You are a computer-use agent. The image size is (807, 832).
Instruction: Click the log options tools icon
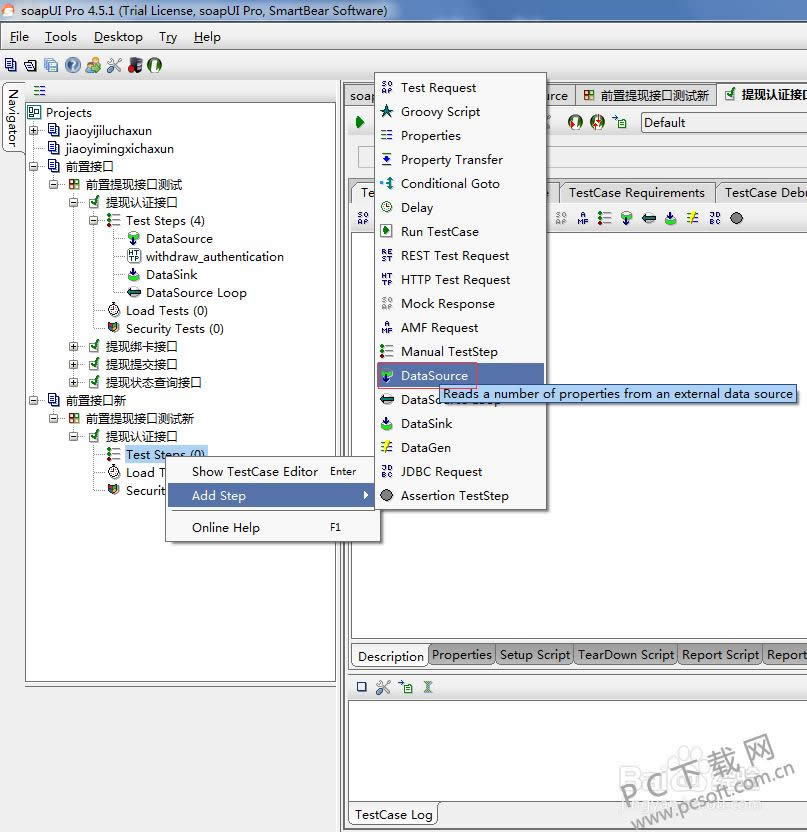point(383,687)
